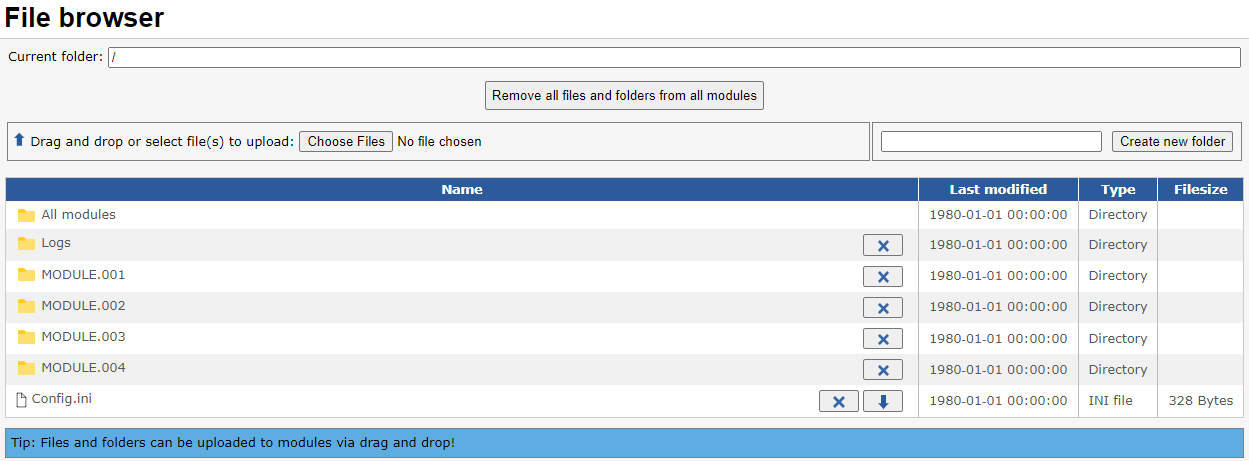Viewport: 1249px width, 461px height.
Task: Delete the Config.ini file
Action: [x=838, y=401]
